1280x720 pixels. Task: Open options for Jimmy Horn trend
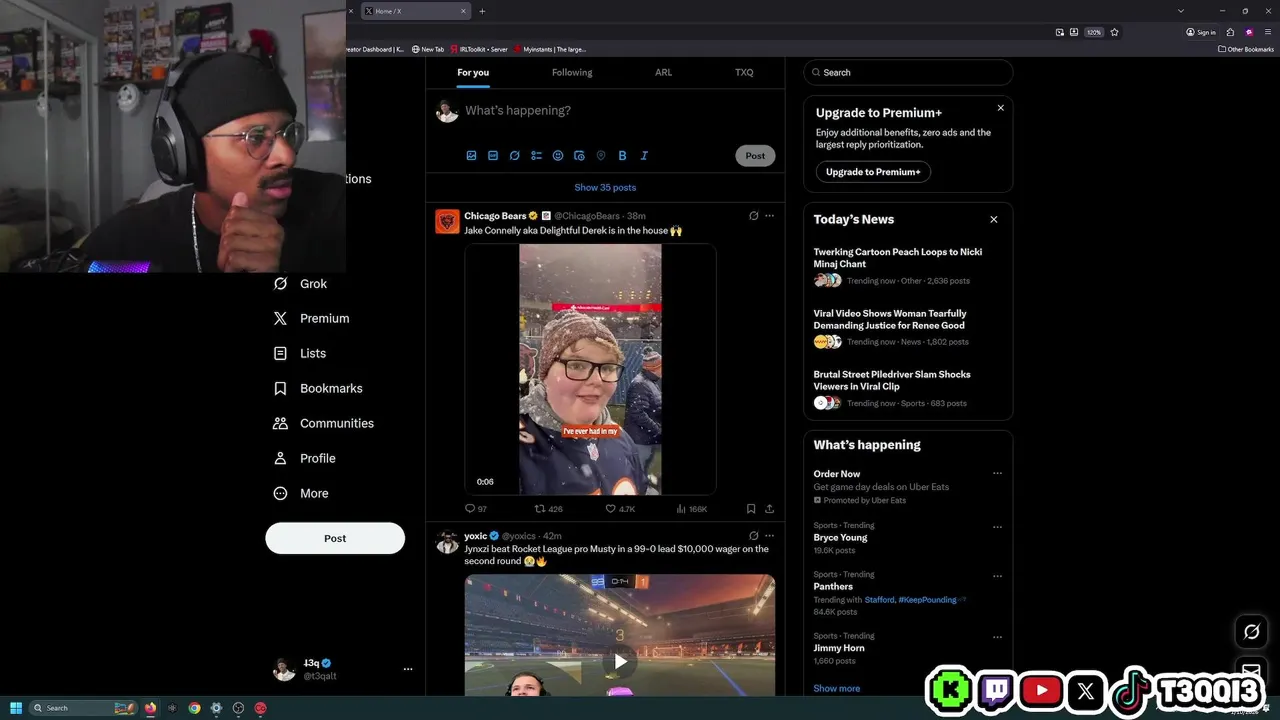point(997,637)
